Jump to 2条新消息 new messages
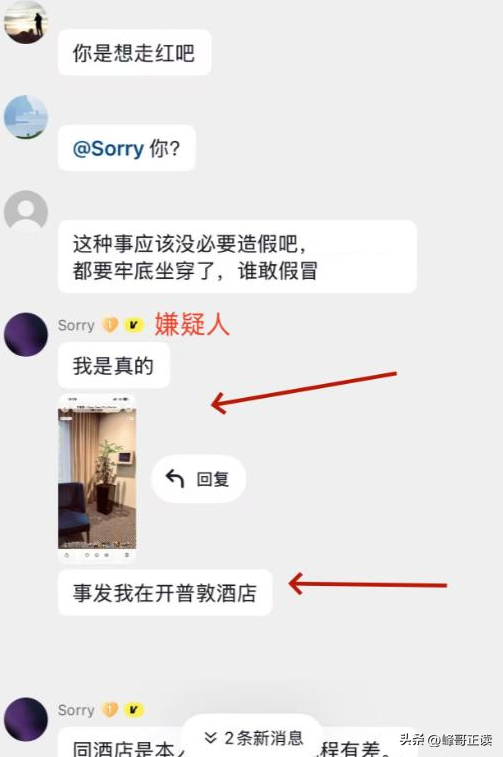Image resolution: width=503 pixels, height=757 pixels. pyautogui.click(x=252, y=738)
